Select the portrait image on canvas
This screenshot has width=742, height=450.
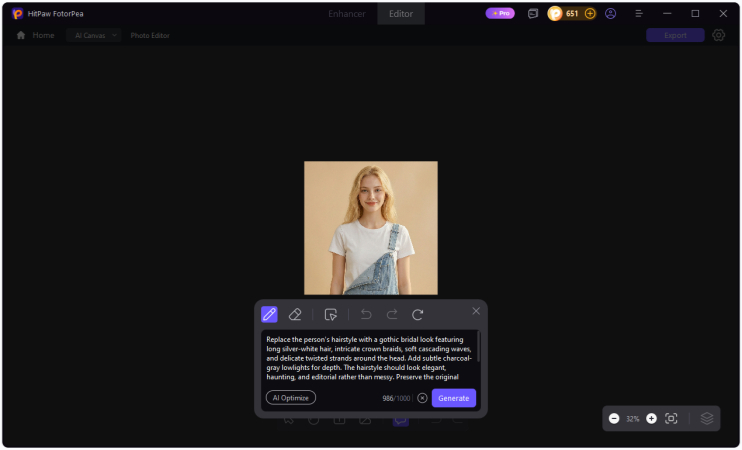(371, 228)
